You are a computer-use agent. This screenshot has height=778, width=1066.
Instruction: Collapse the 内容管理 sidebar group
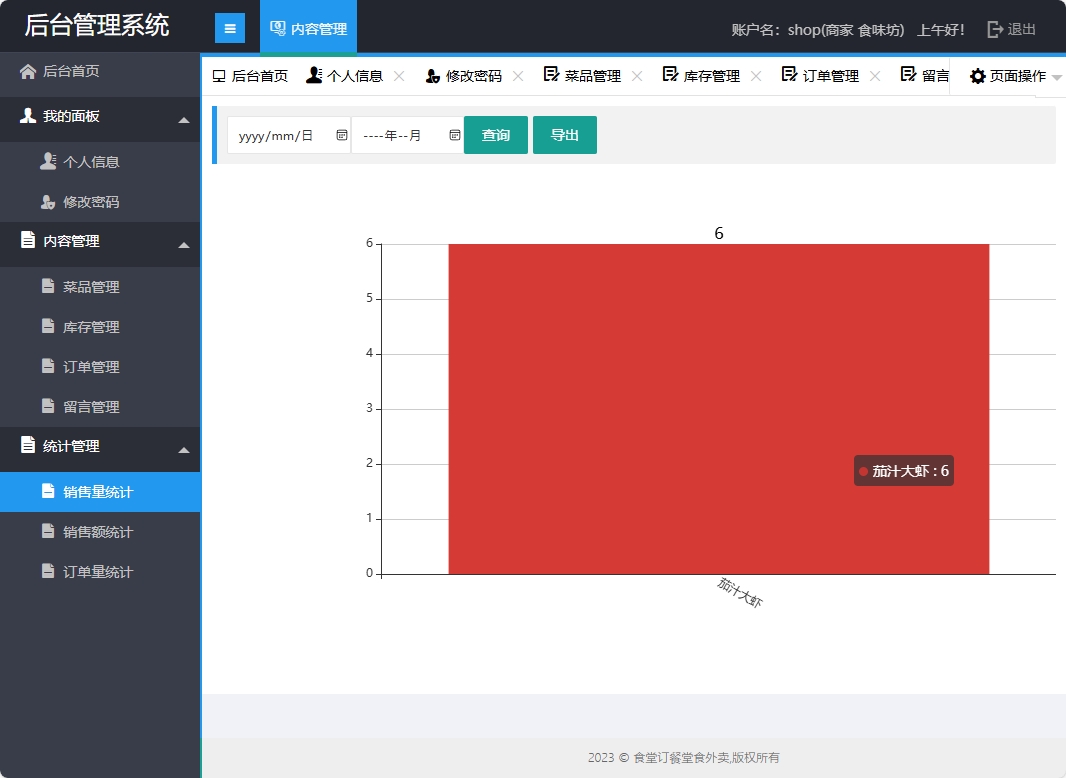coord(184,246)
